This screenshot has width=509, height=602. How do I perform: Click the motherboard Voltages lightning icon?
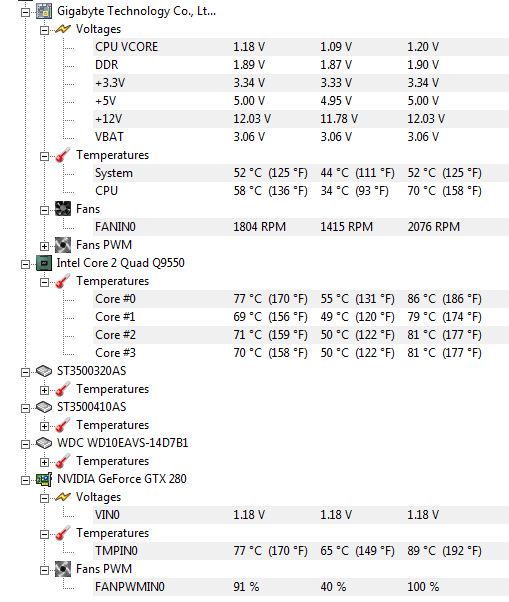coord(63,29)
